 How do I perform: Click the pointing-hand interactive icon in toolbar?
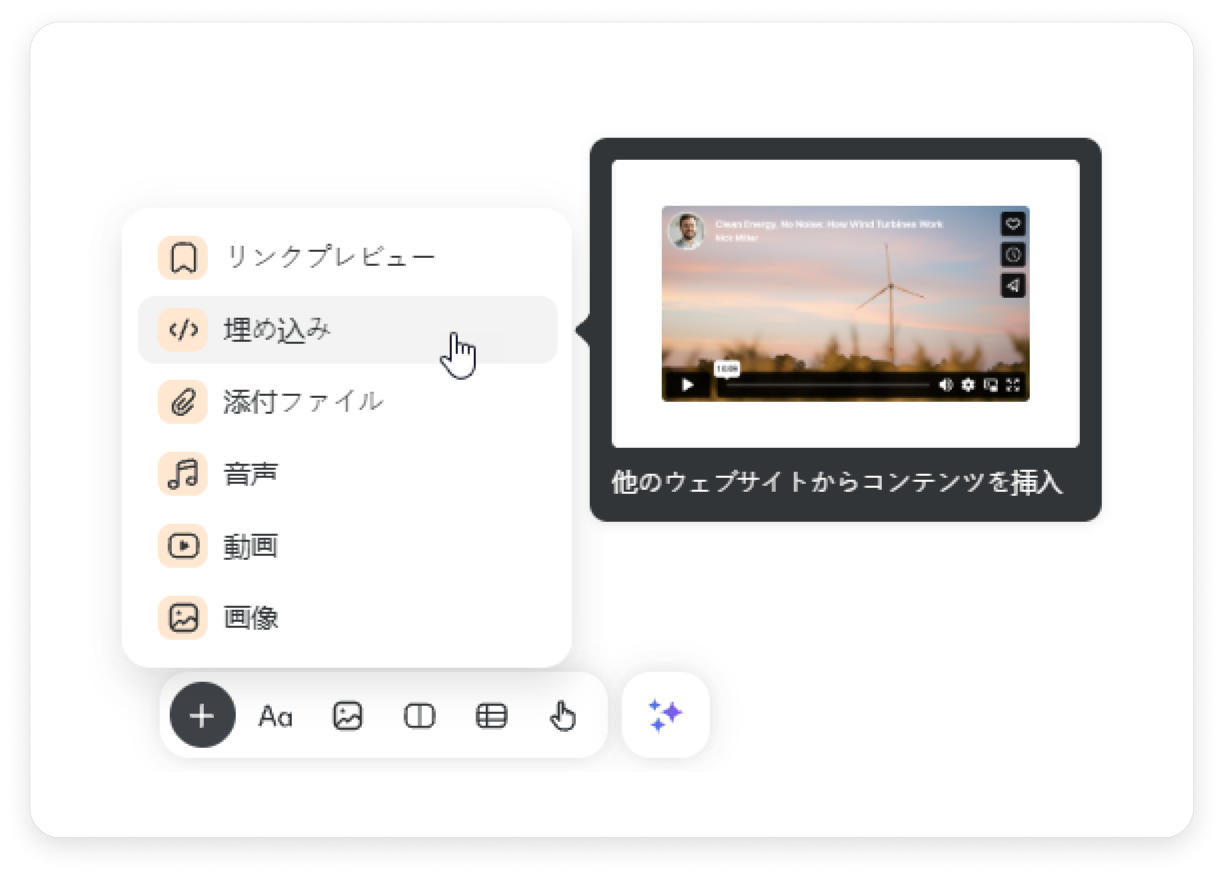[x=563, y=716]
